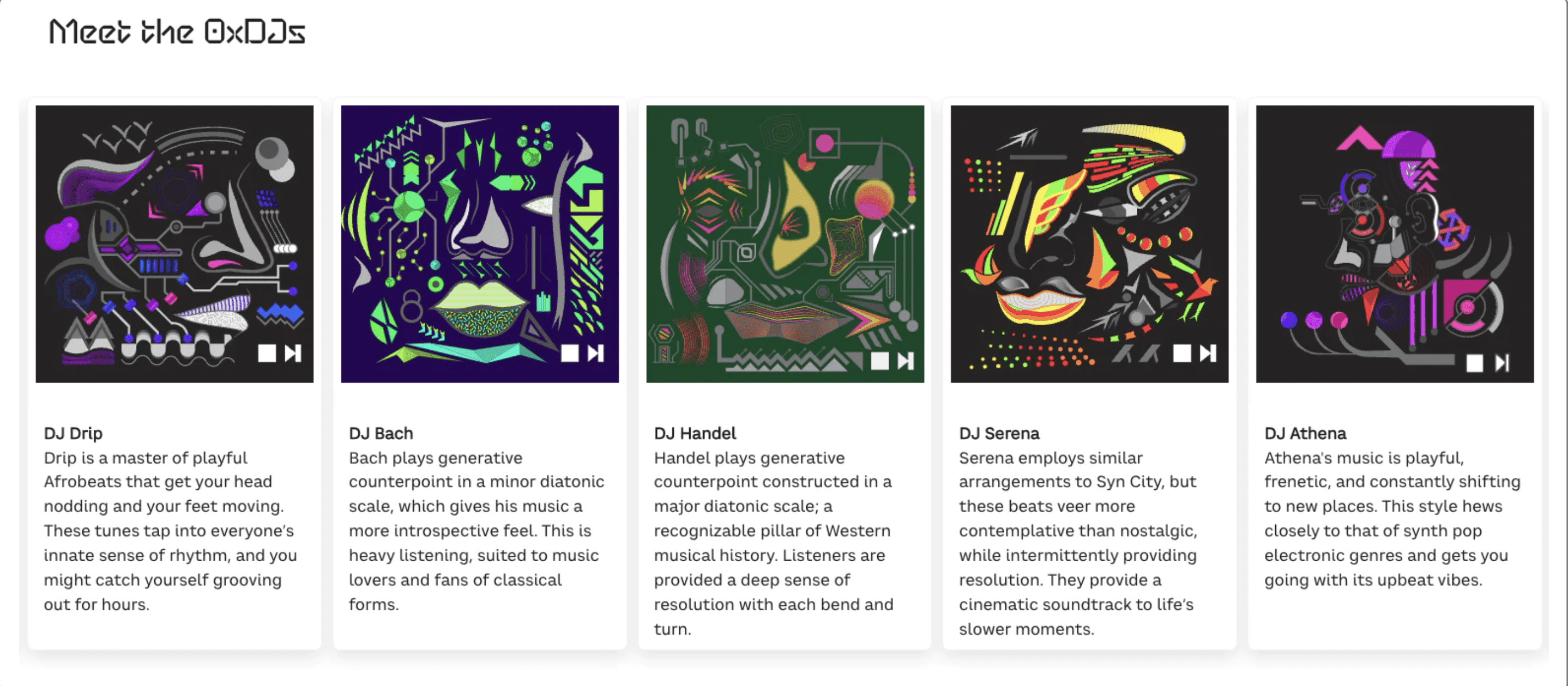Screen dimensions: 1568x686
Task: Skip to next track on DJ Bach's card
Action: pyautogui.click(x=596, y=353)
